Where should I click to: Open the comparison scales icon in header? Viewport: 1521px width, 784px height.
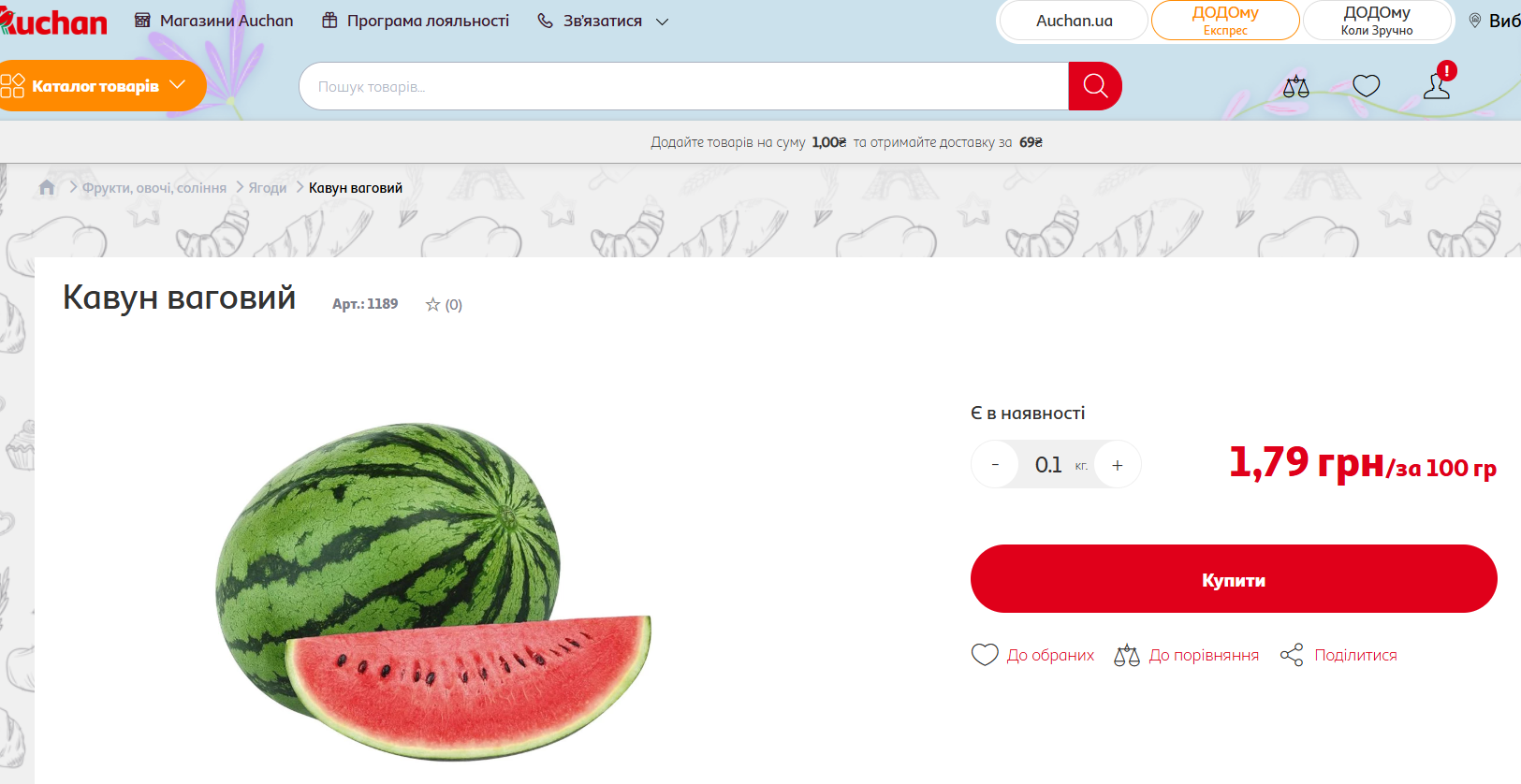(x=1296, y=87)
